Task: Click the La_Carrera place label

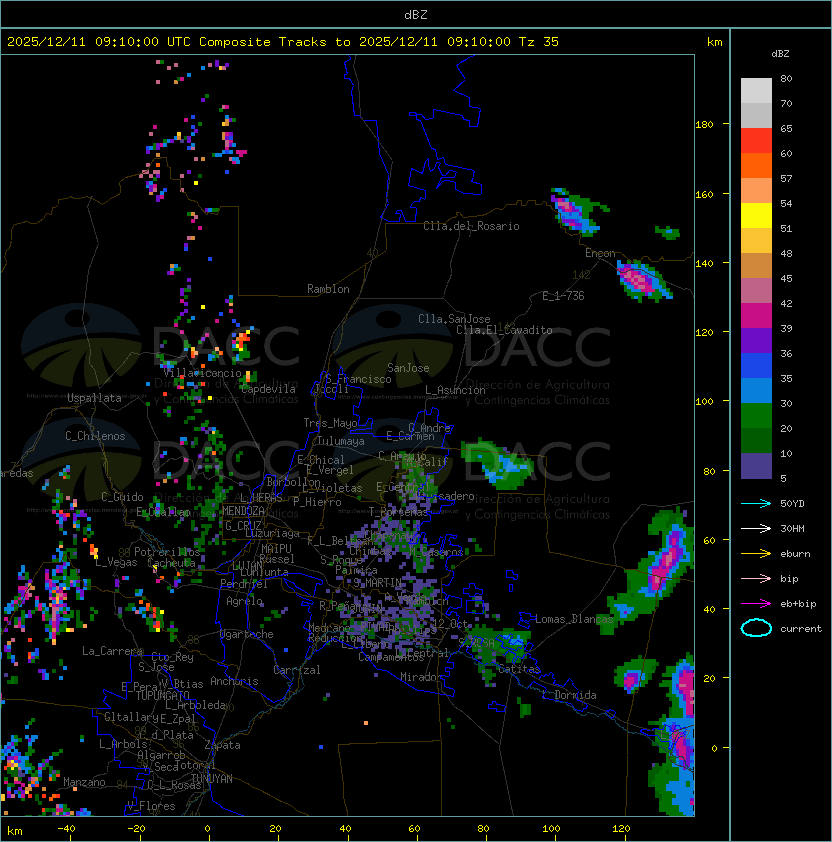Action: 112,651
